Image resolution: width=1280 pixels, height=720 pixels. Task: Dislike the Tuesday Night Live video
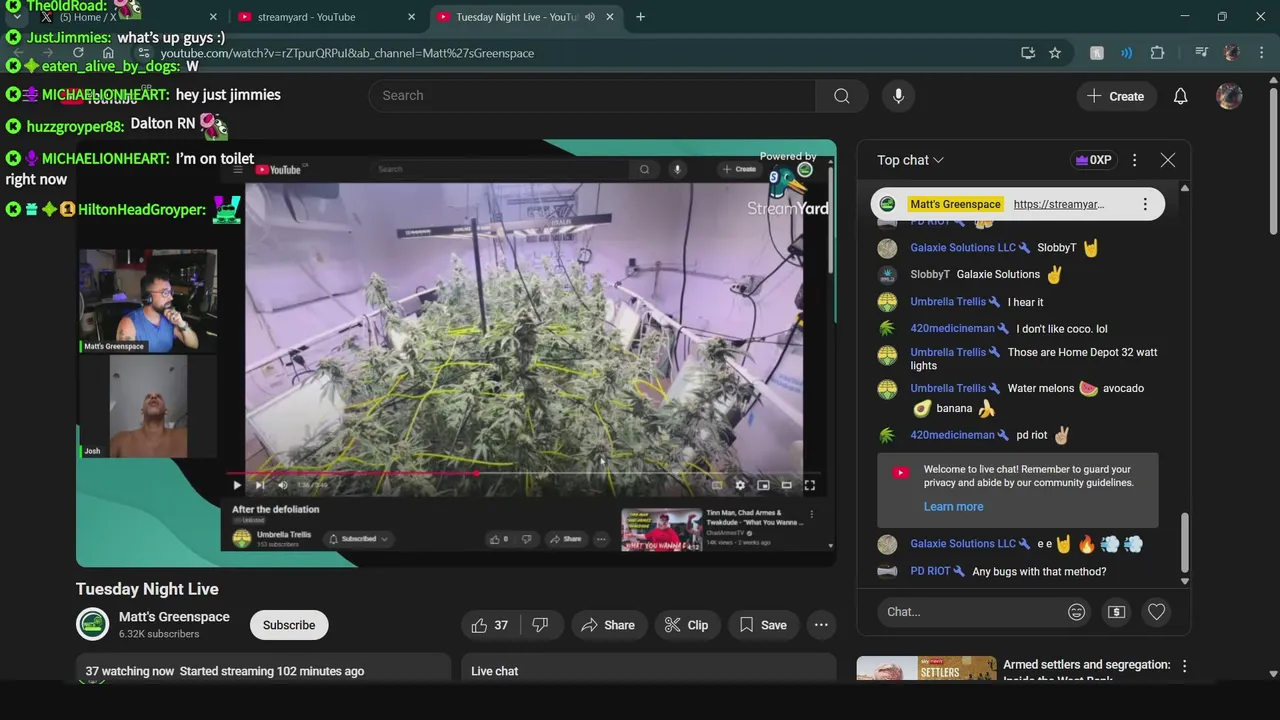point(540,625)
